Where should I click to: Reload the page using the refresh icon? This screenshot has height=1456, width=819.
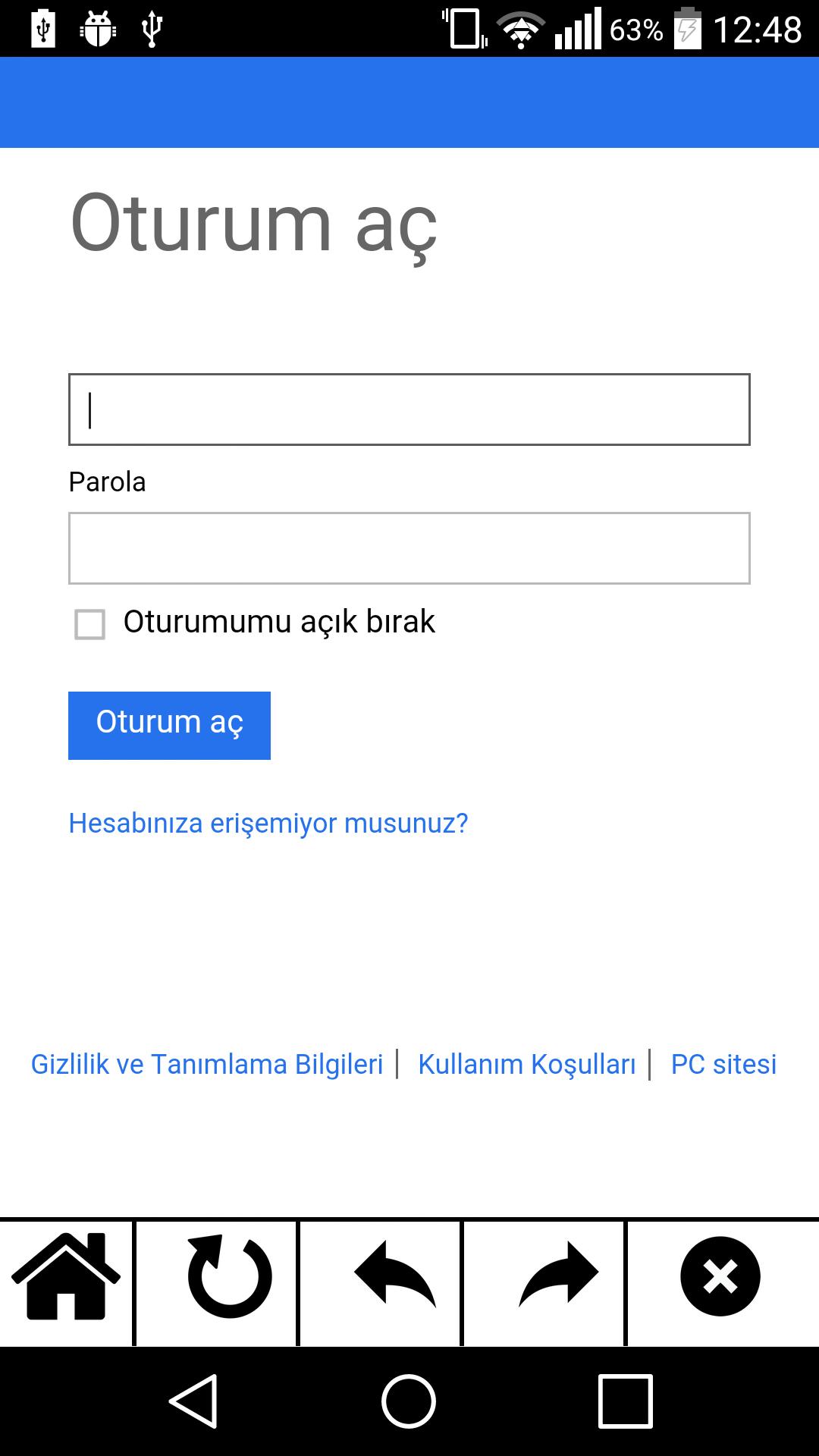point(228,1276)
